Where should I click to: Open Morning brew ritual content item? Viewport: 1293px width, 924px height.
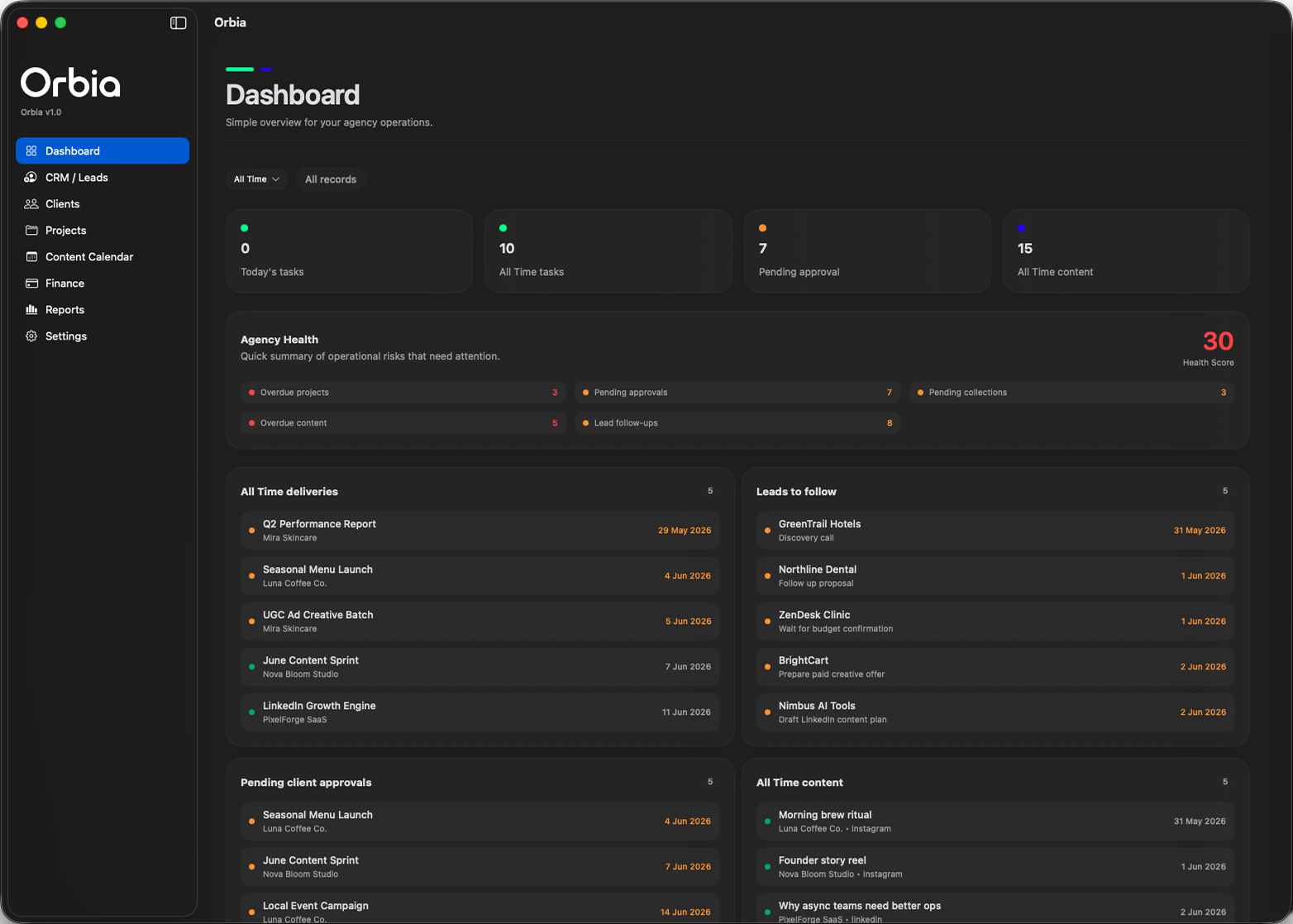pyautogui.click(x=995, y=822)
